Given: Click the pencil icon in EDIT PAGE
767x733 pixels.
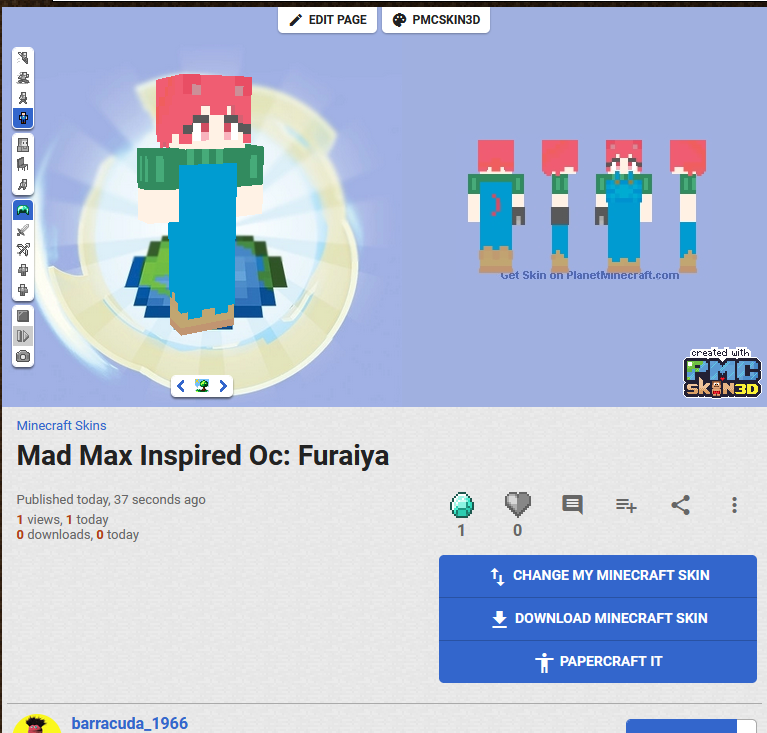Looking at the screenshot, I should click(x=296, y=20).
